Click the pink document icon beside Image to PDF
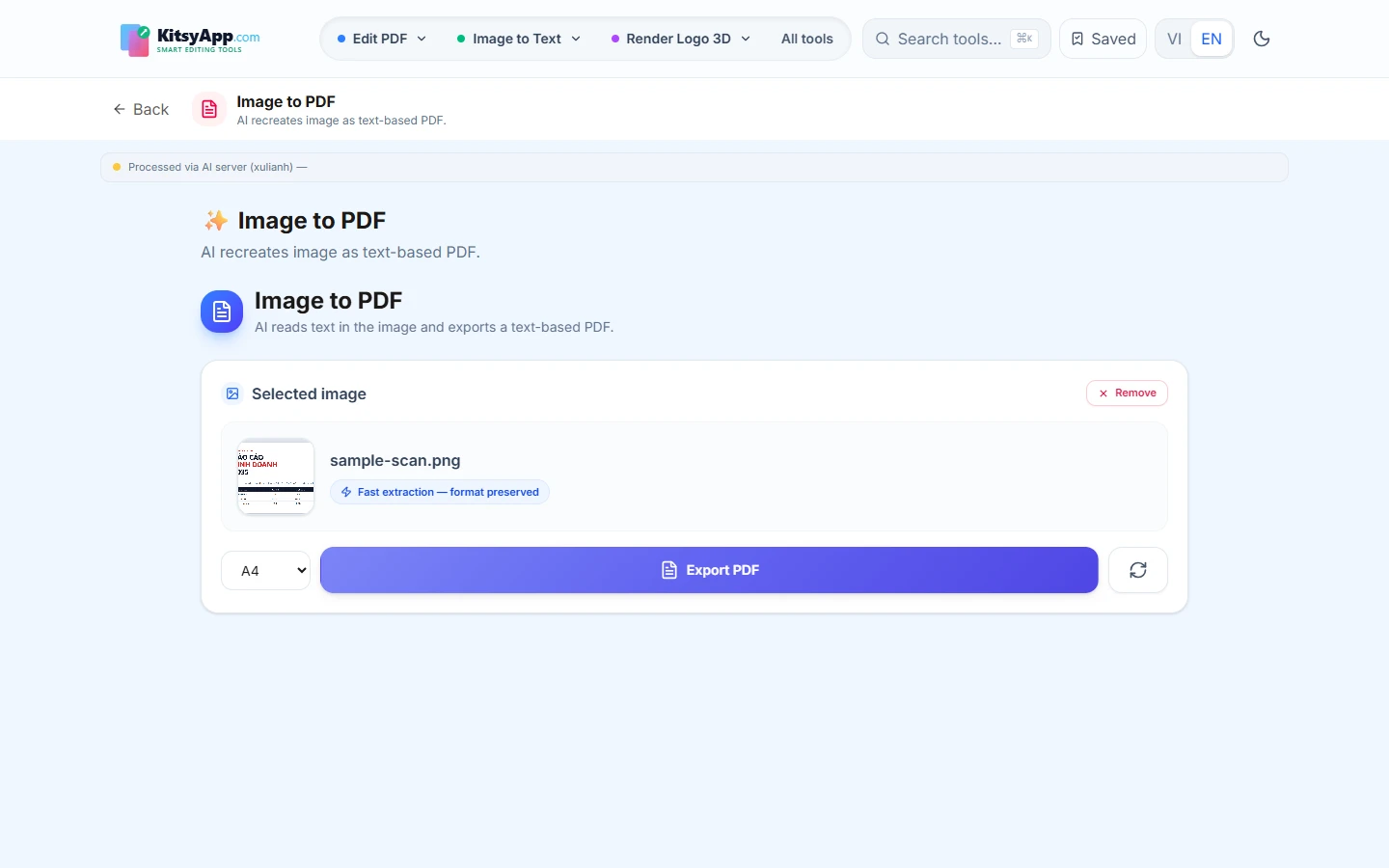This screenshot has height=868, width=1389. (209, 109)
